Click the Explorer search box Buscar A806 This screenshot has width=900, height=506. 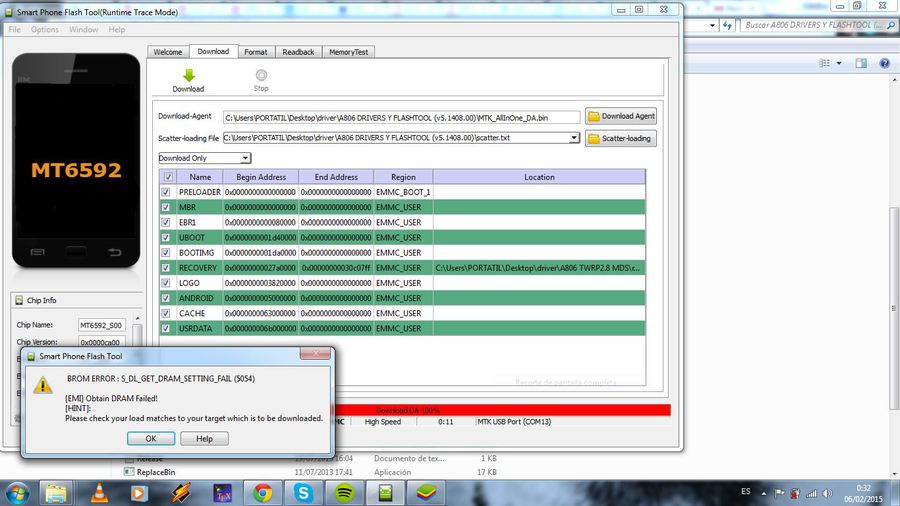pyautogui.click(x=819, y=25)
